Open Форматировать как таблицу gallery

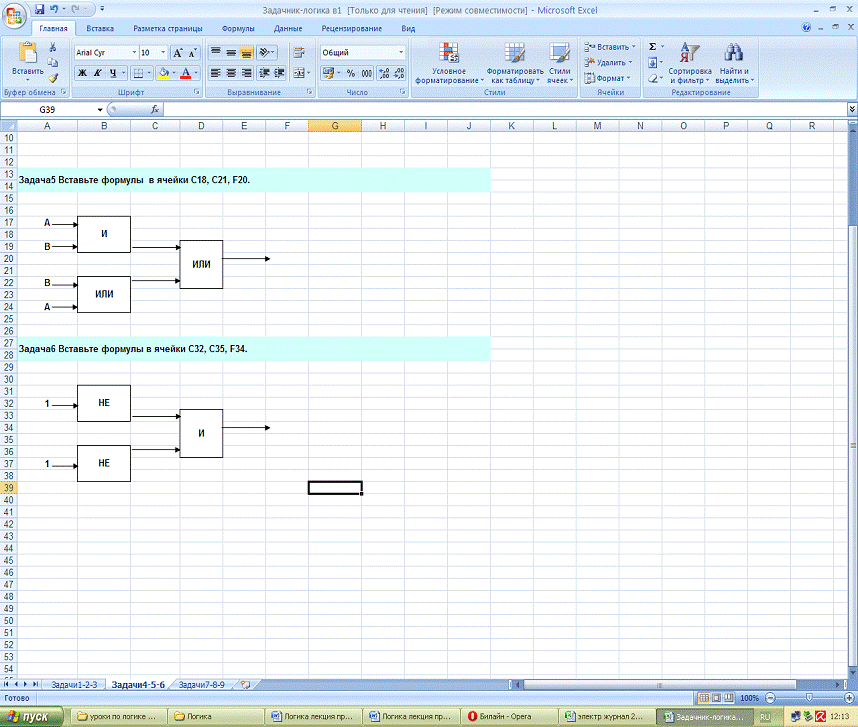click(x=514, y=63)
